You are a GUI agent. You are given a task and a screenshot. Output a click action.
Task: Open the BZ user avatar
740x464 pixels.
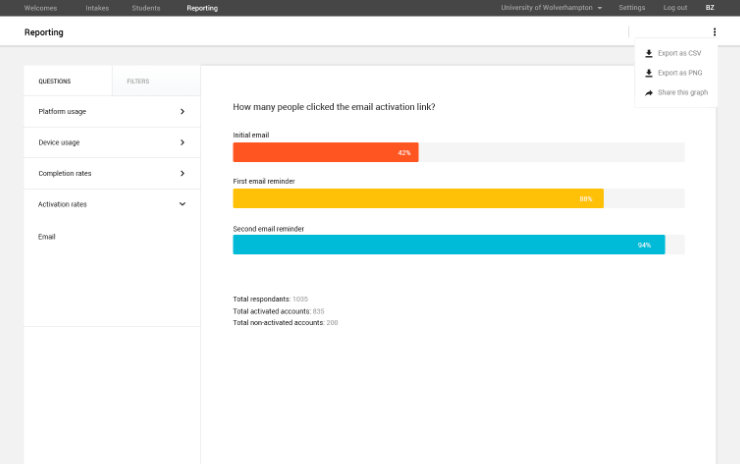710,8
